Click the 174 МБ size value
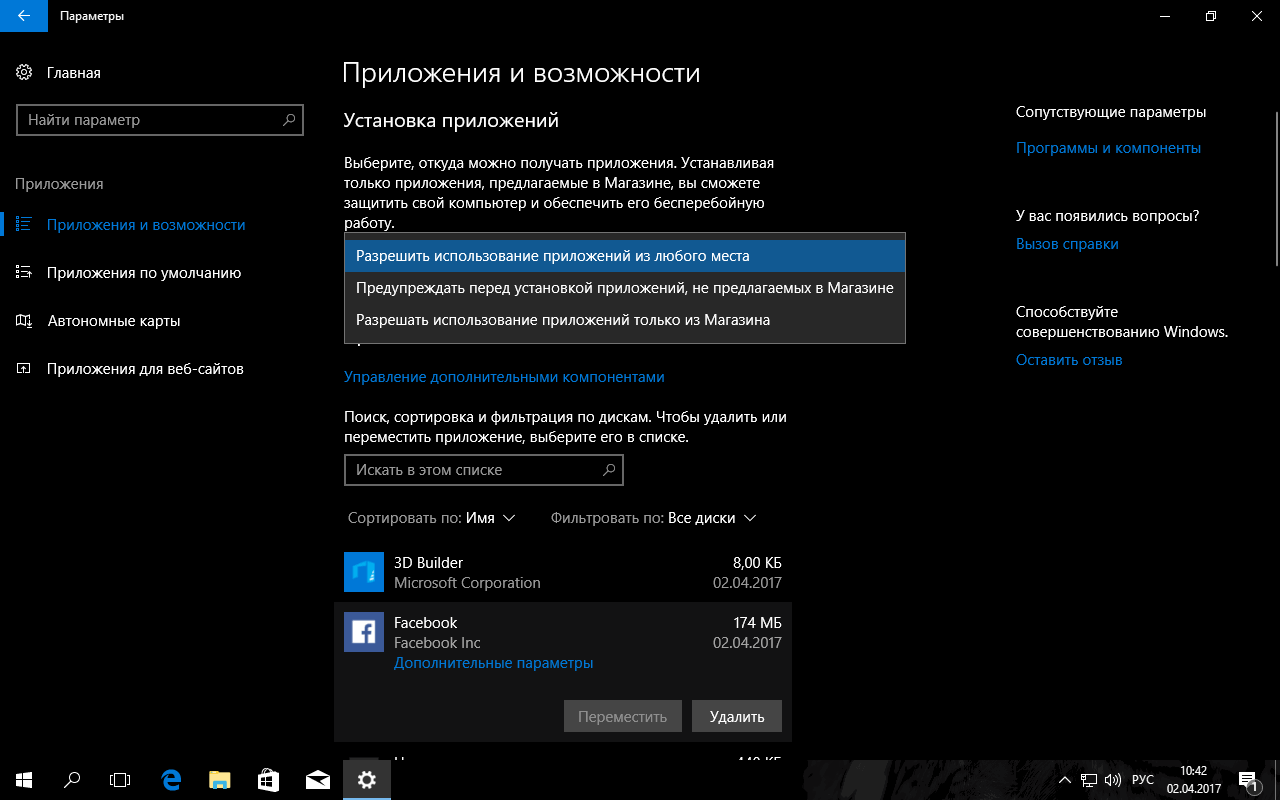The image size is (1280, 800). click(757, 623)
